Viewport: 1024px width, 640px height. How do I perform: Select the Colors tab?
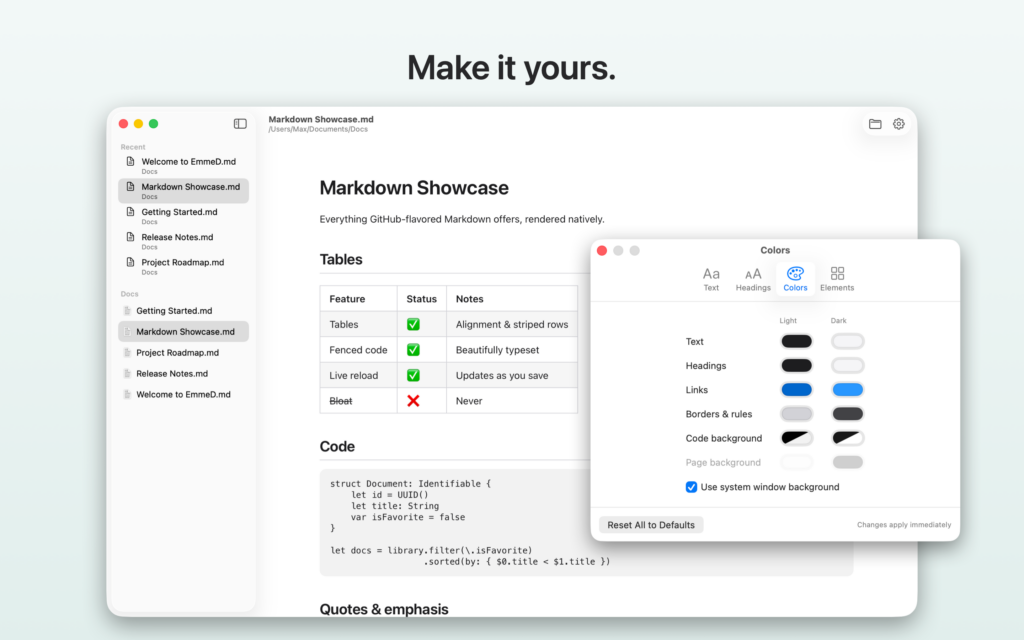(x=795, y=279)
